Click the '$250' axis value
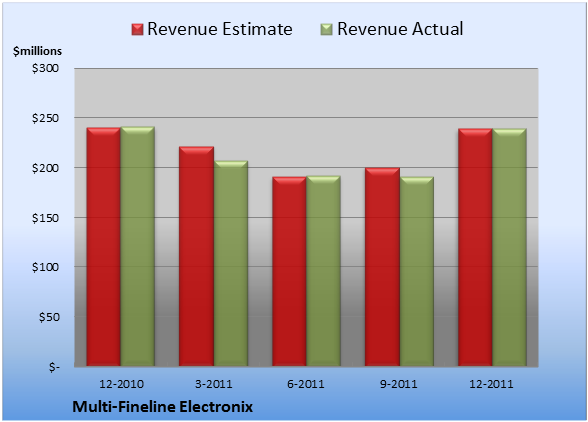This screenshot has height=422, width=588. click(45, 118)
